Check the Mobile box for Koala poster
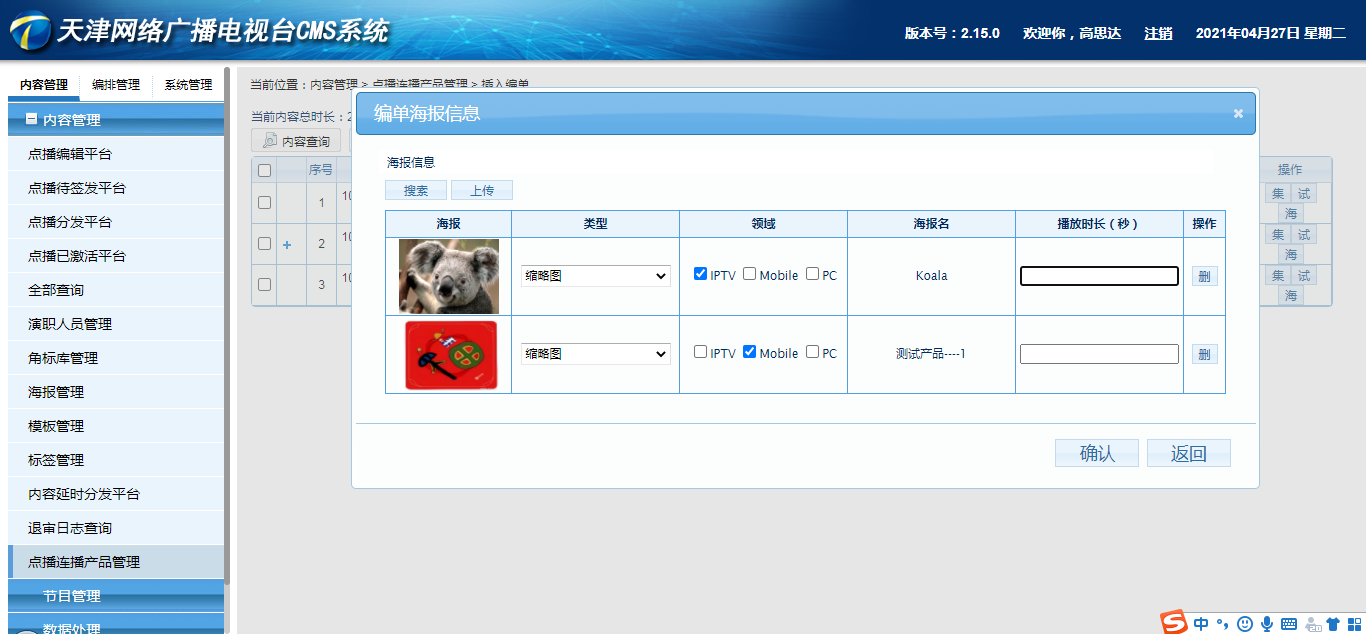 coord(749,274)
